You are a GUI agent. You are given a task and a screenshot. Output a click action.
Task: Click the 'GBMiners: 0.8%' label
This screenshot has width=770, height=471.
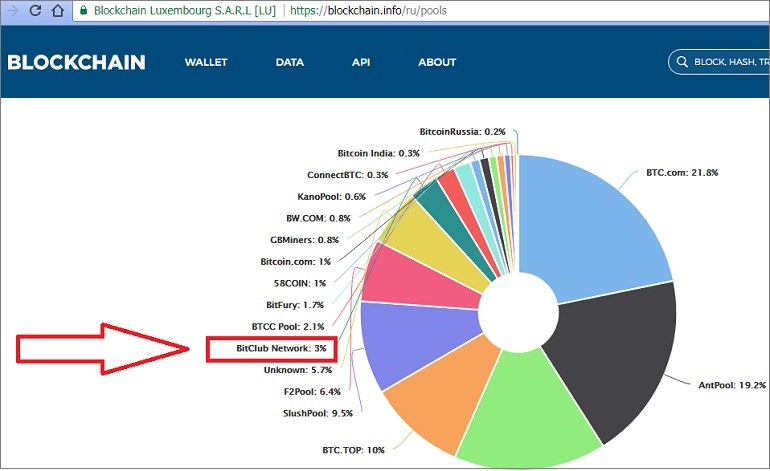point(304,240)
